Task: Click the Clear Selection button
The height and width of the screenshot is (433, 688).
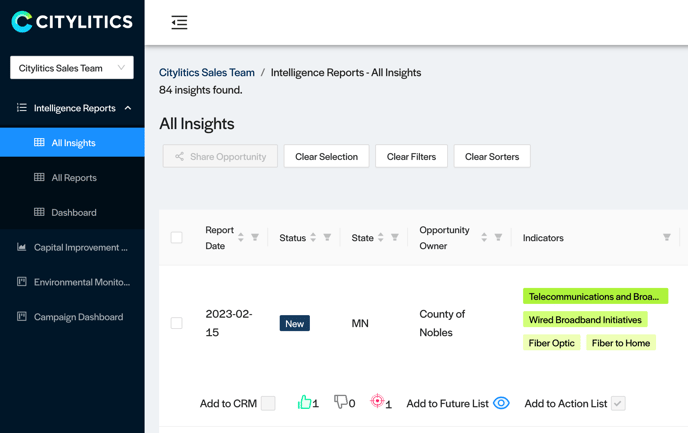Action: tap(326, 156)
